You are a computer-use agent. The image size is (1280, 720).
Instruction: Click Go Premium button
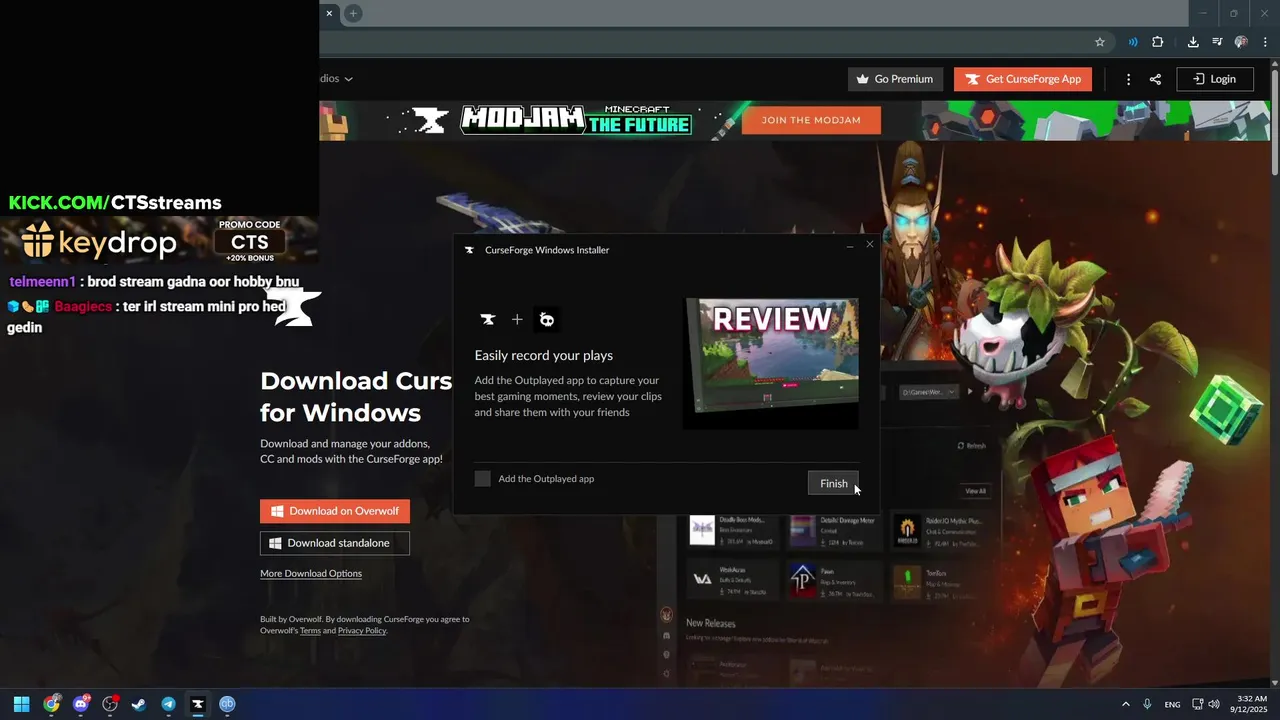[x=895, y=79]
